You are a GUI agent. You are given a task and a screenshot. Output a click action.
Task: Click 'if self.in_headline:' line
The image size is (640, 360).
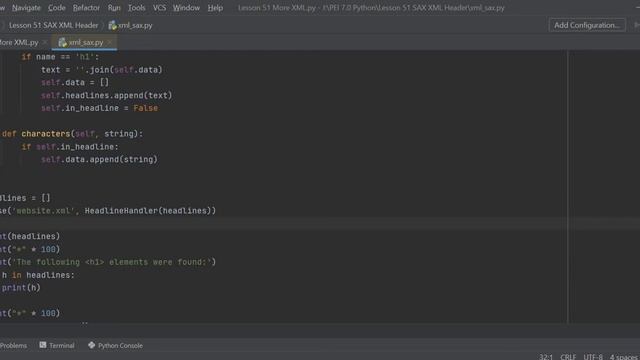click(x=70, y=147)
